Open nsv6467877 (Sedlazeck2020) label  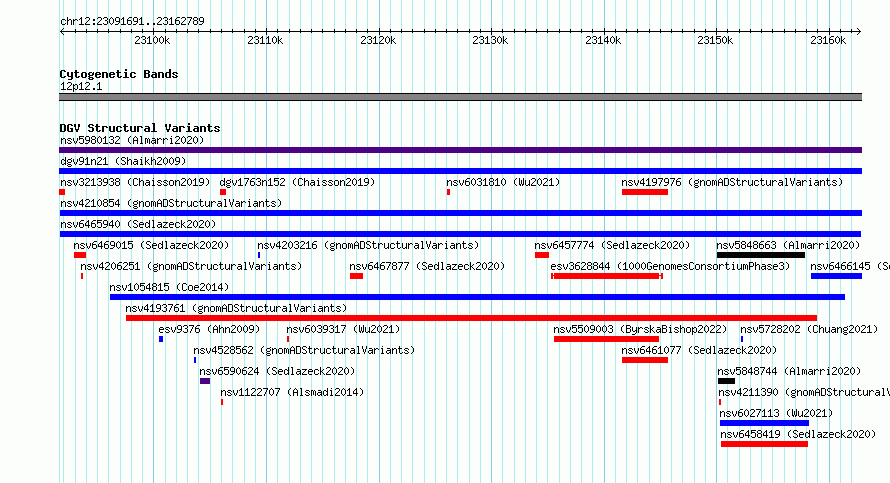pos(427,266)
